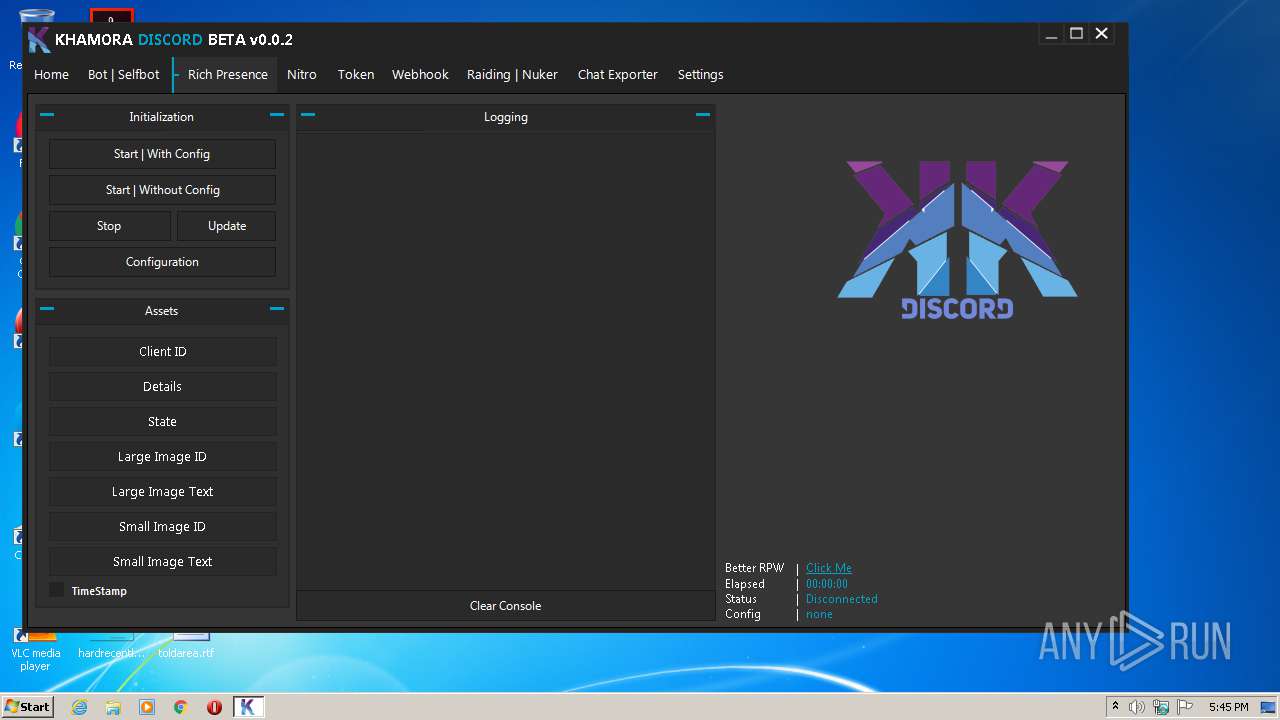Image resolution: width=1280 pixels, height=720 pixels.
Task: Click the State asset button
Action: (x=163, y=422)
